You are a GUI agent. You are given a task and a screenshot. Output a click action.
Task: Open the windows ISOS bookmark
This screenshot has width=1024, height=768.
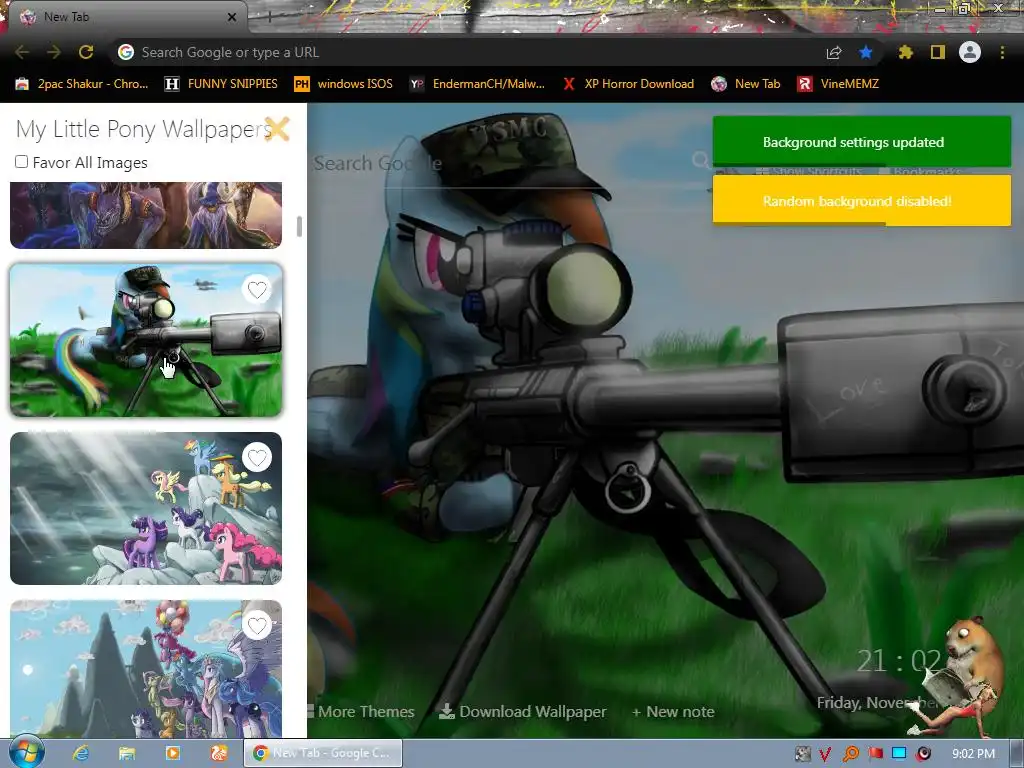click(x=344, y=84)
